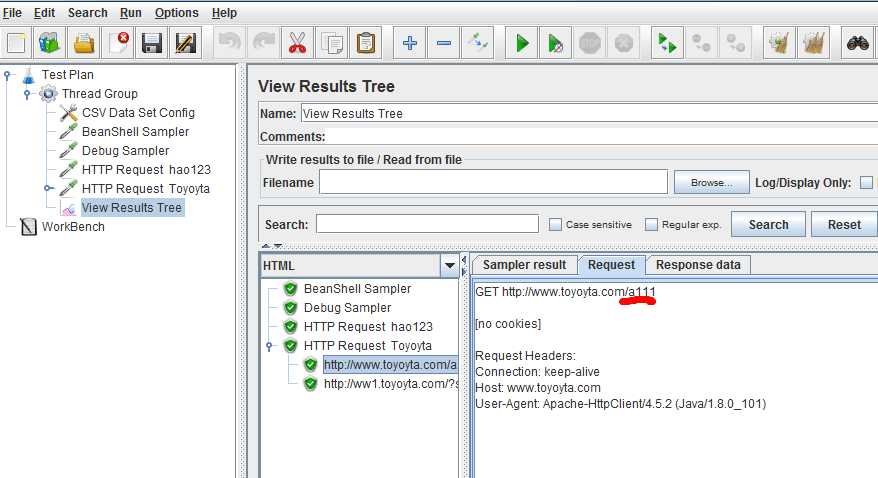Switch to the Response data tab
The image size is (878, 478).
coord(698,265)
